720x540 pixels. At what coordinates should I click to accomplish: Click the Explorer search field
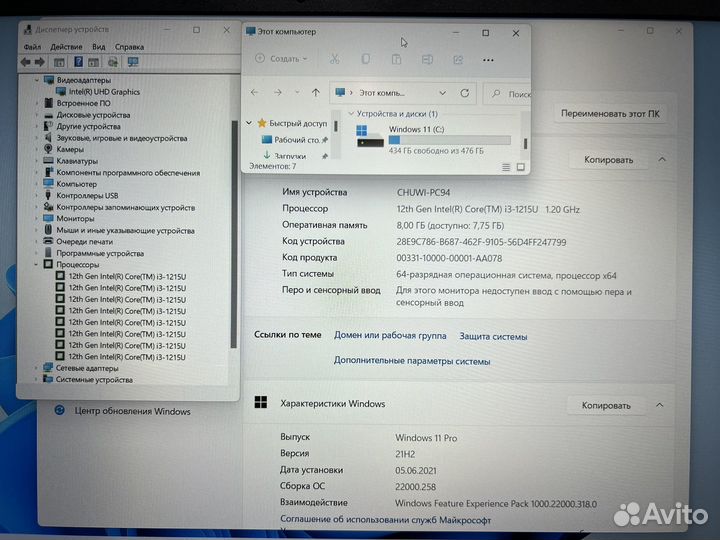[509, 94]
